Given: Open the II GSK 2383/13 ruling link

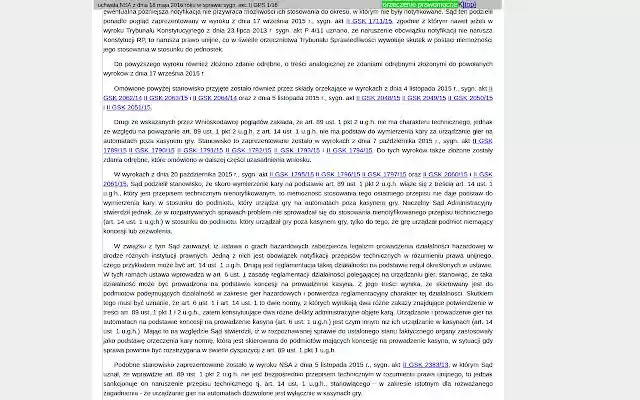Looking at the screenshot, I should [425, 364].
